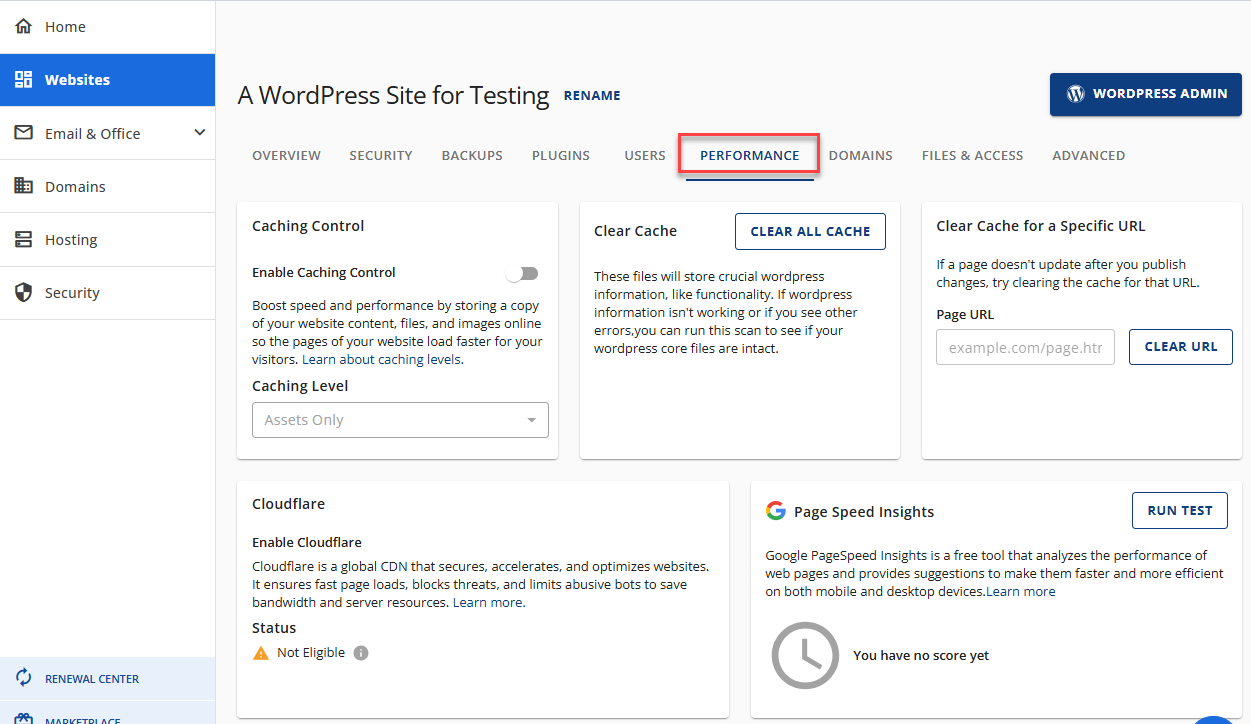Open Domains in the left sidebar
1251x724 pixels.
click(107, 186)
